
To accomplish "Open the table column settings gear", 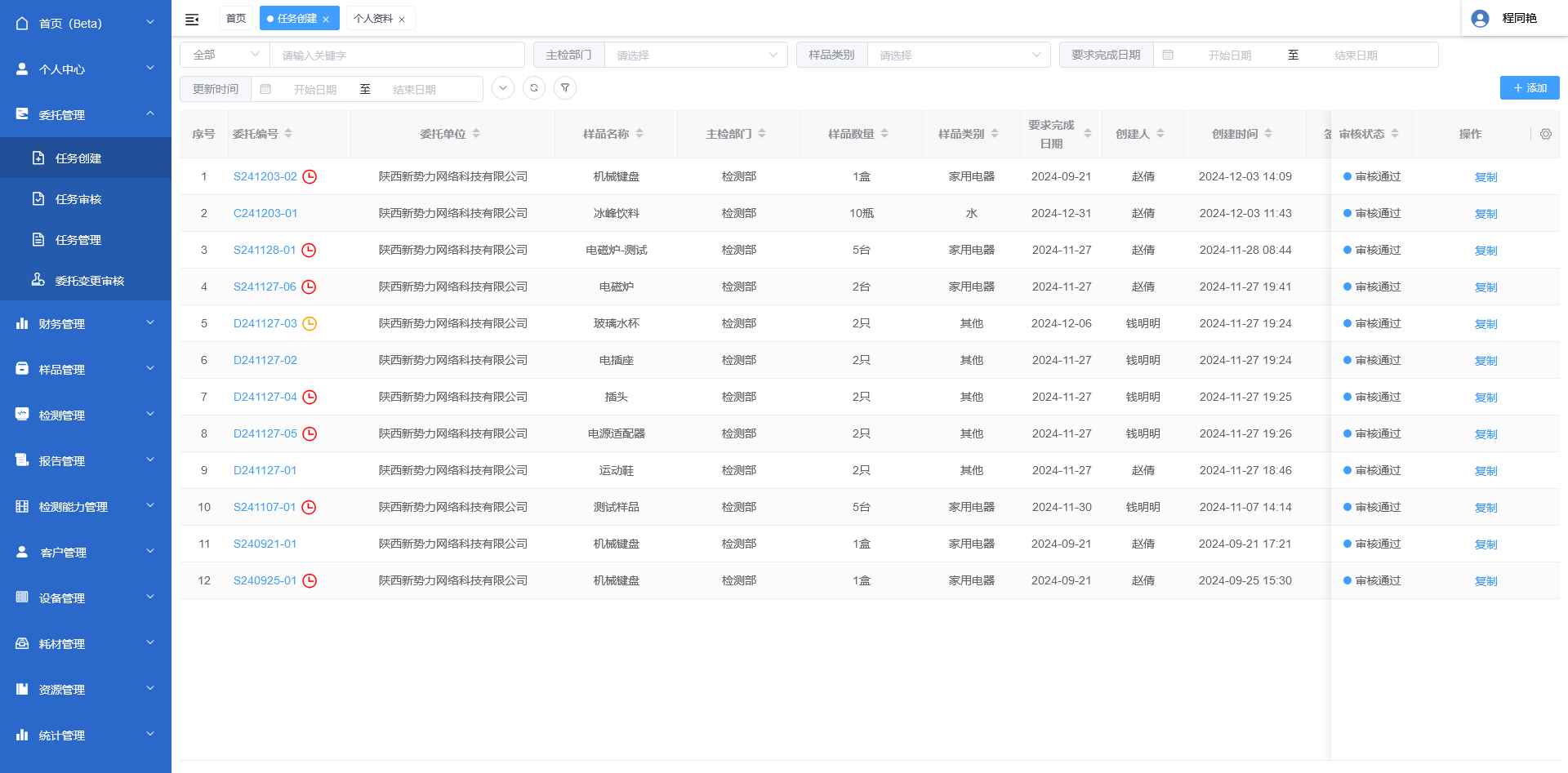I will [x=1546, y=134].
